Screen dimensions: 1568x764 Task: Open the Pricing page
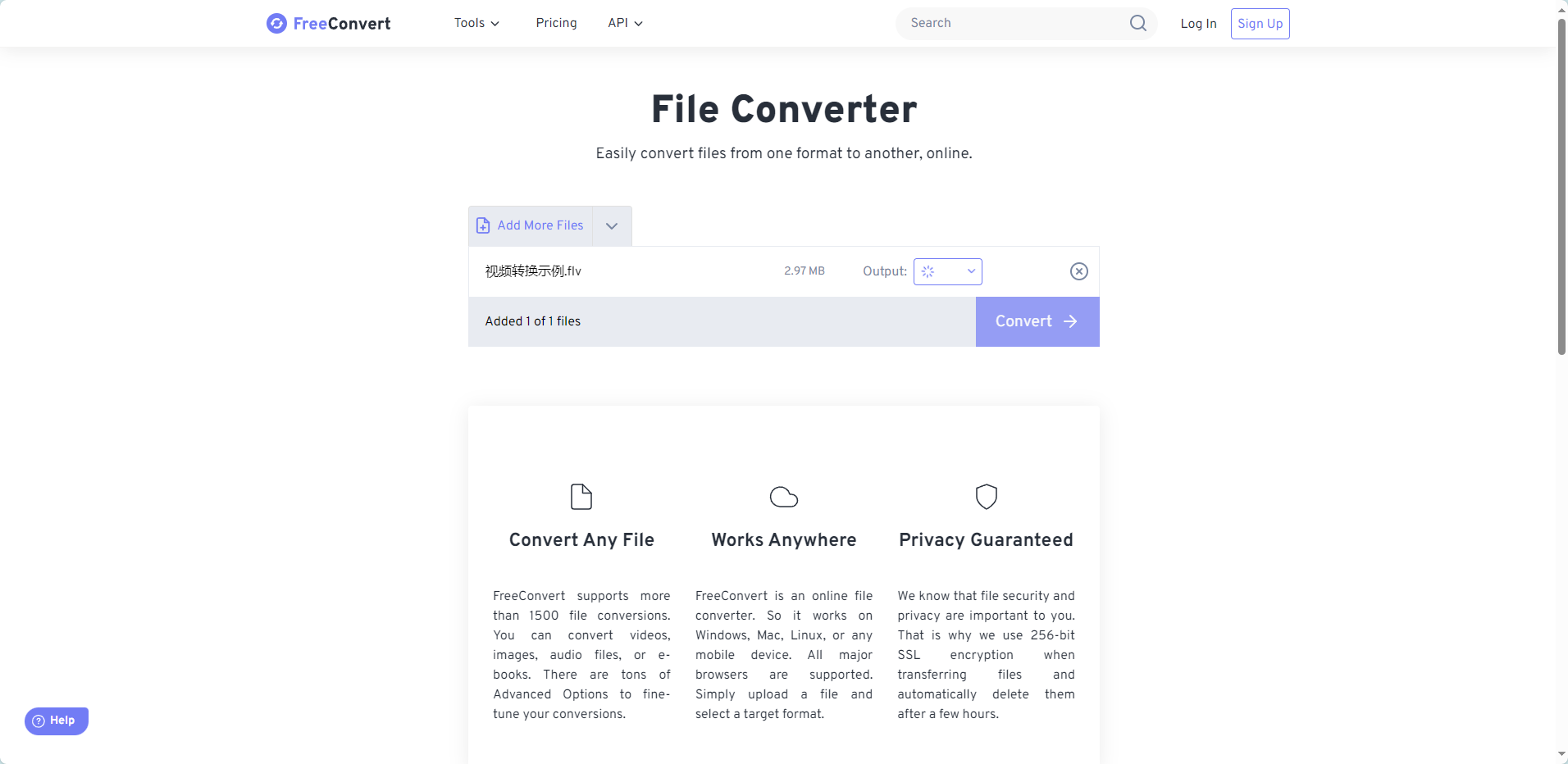pyautogui.click(x=556, y=23)
